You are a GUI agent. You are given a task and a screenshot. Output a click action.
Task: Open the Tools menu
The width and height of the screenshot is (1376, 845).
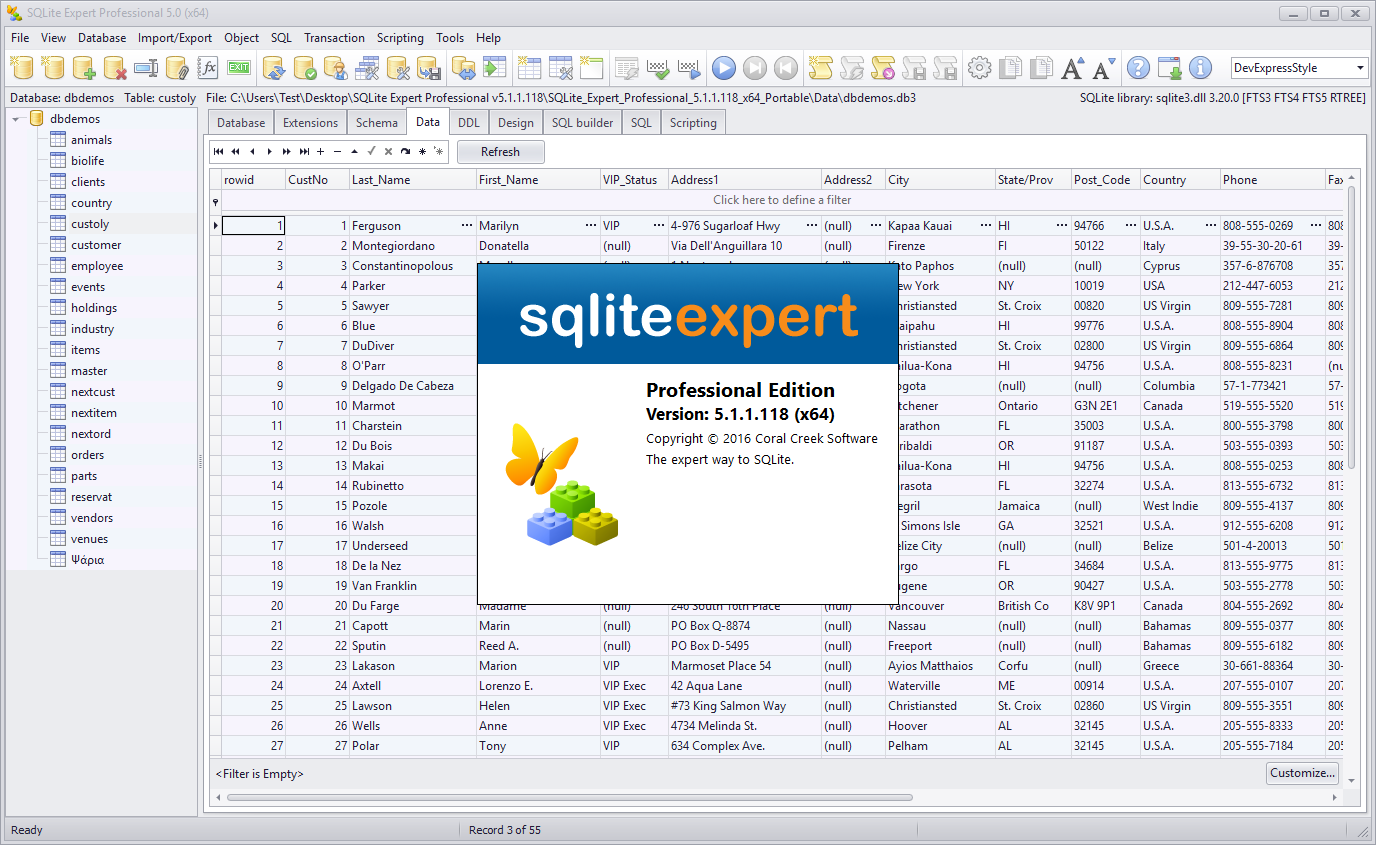coord(450,38)
